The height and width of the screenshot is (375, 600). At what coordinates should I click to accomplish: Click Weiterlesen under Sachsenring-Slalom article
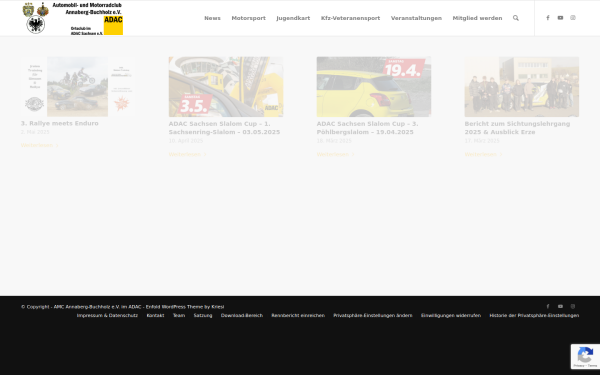click(x=188, y=154)
